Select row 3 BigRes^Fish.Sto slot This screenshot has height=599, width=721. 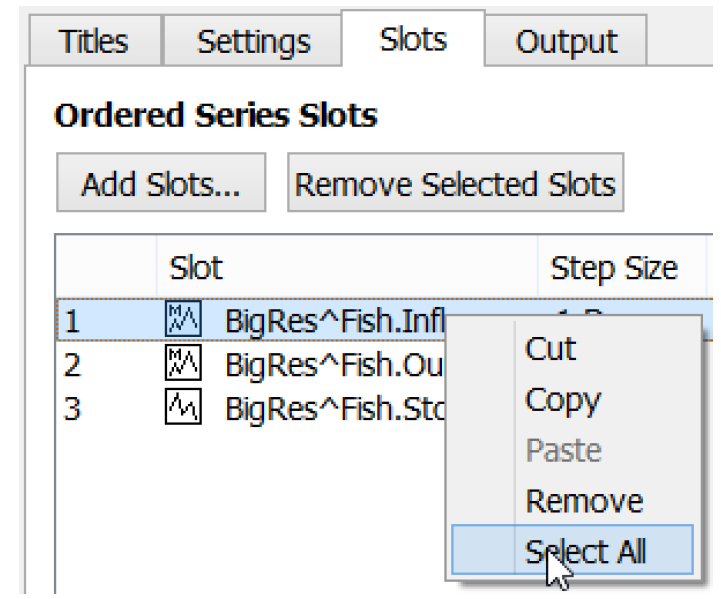point(330,408)
